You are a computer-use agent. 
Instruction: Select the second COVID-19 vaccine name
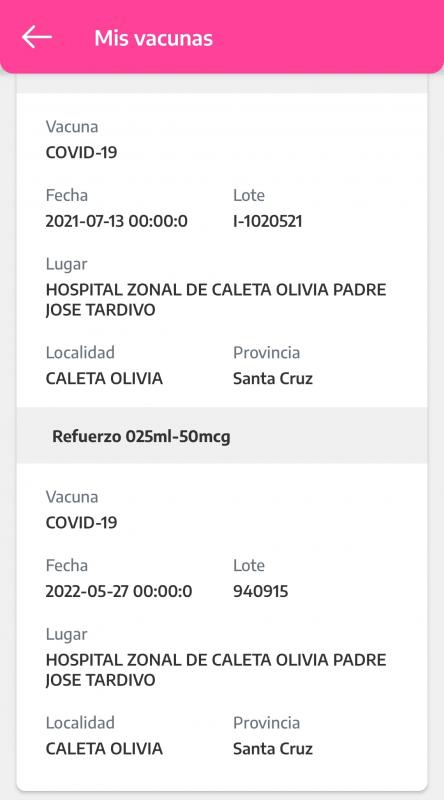(81, 522)
